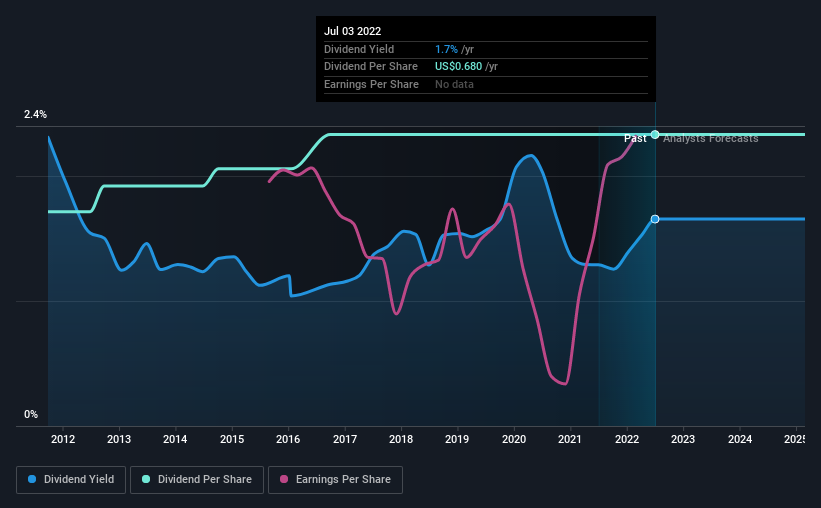Click the blue Dividend Yield legend dot
Image resolution: width=821 pixels, height=508 pixels.
pos(32,479)
